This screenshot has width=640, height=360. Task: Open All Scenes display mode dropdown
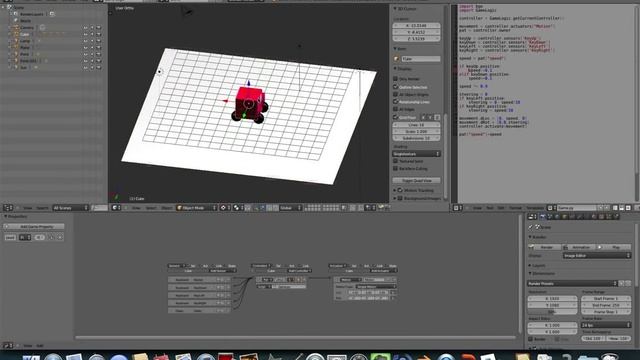(70, 208)
